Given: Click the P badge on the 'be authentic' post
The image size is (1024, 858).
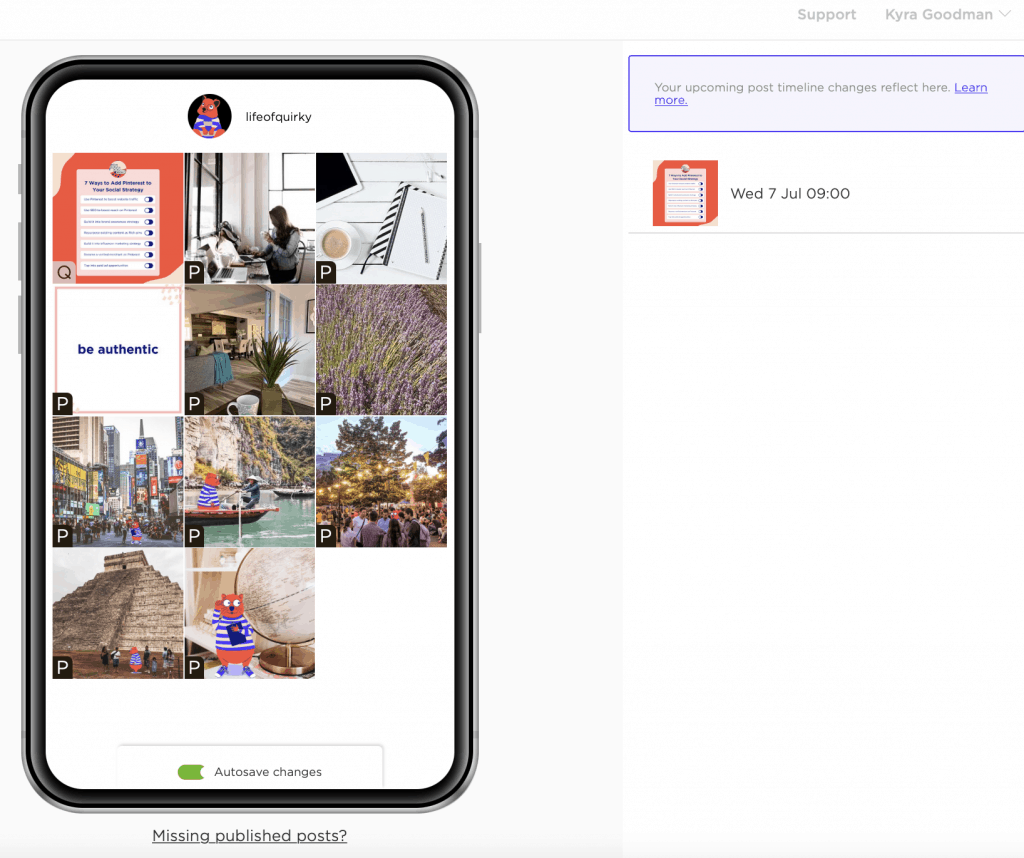Looking at the screenshot, I should coord(63,404).
